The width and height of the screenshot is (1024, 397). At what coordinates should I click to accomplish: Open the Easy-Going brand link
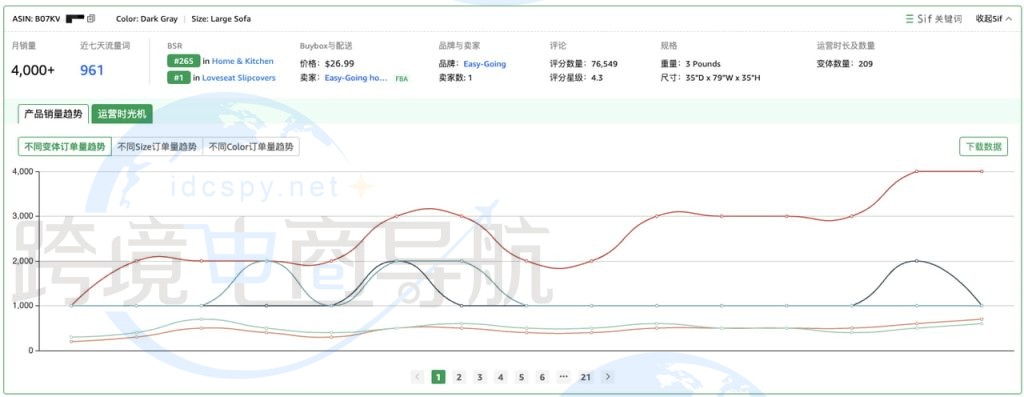point(485,64)
